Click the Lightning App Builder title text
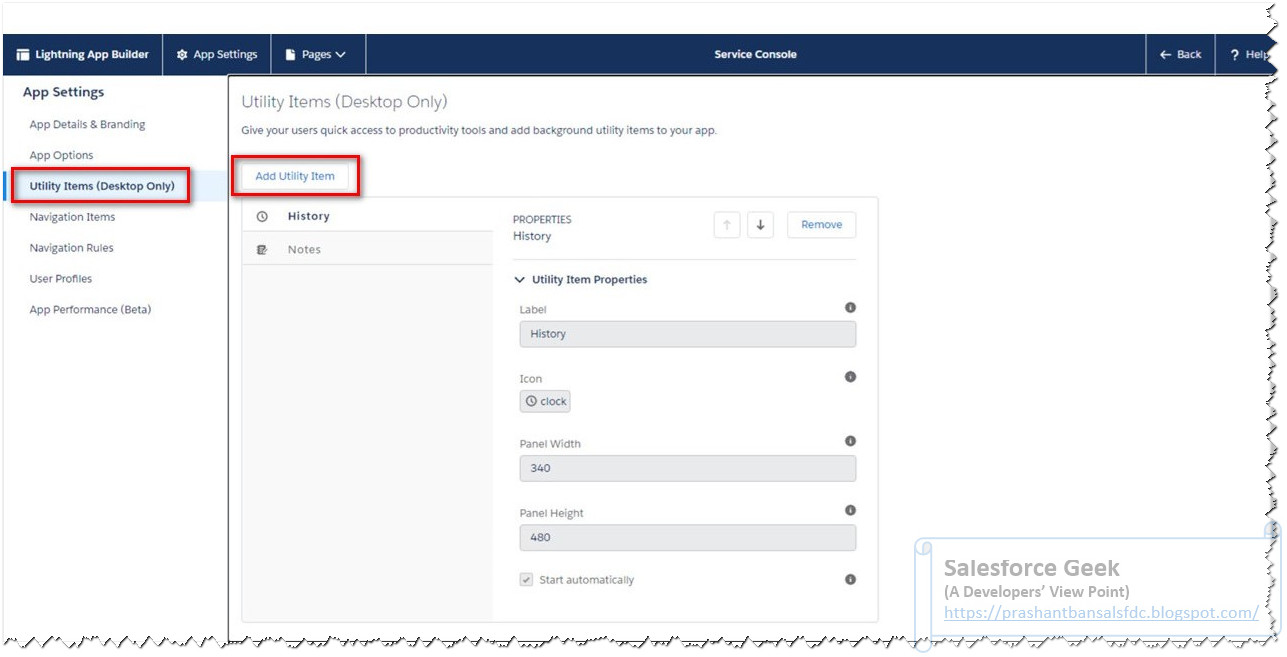Screen dimensions: 1287x657 [x=92, y=55]
